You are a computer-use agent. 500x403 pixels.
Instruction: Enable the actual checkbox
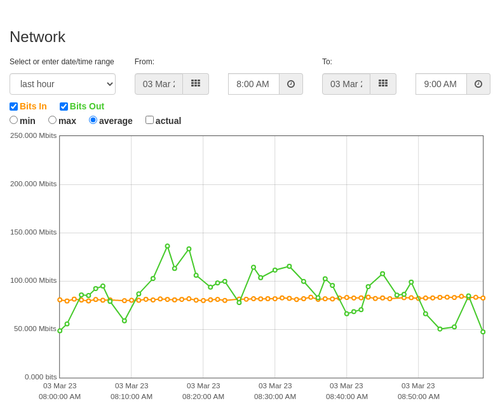150,120
